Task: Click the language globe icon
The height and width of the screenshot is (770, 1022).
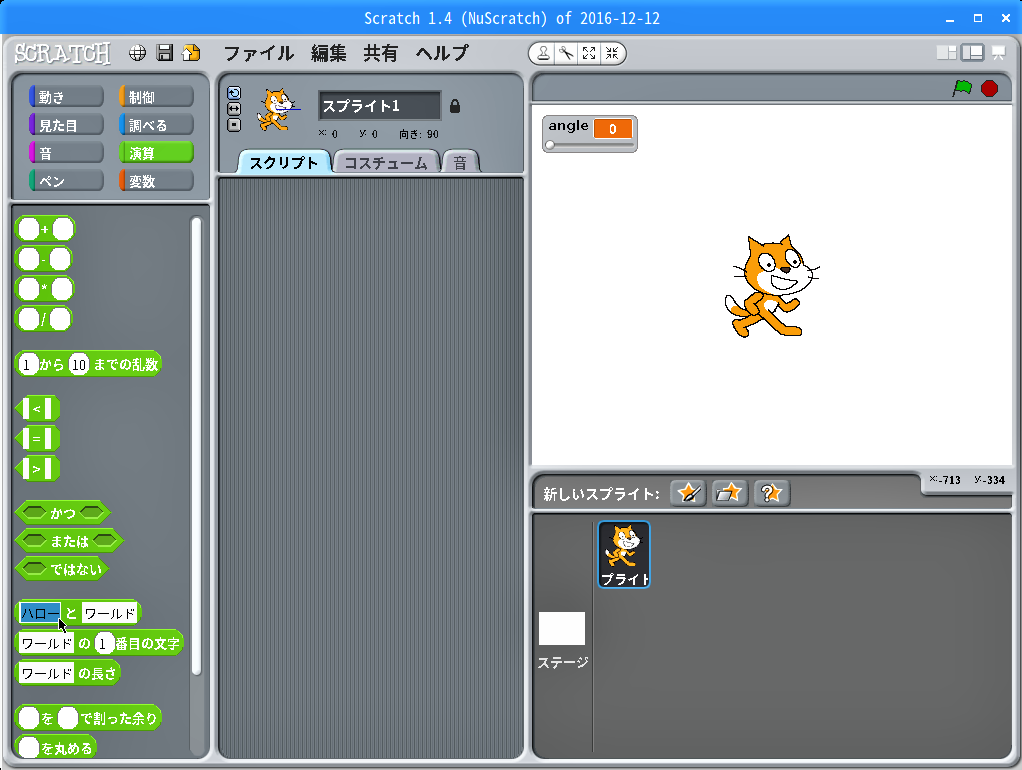Action: point(137,53)
